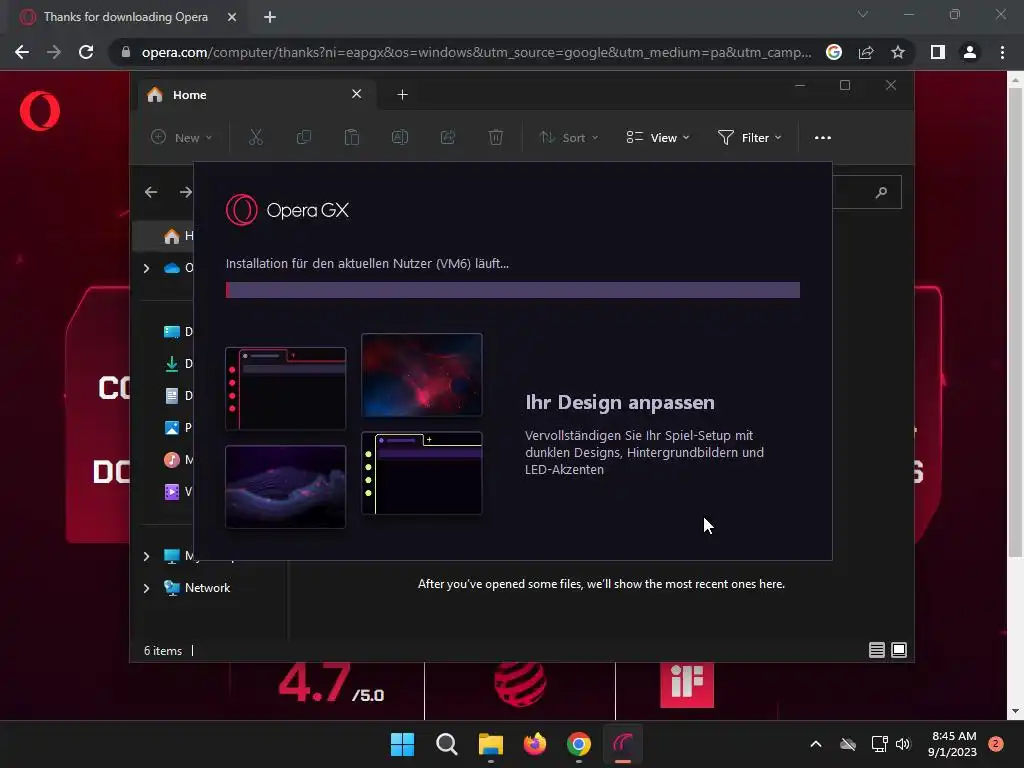Select the Videos folder in sidebar
This screenshot has width=1024, height=768.
(x=178, y=492)
